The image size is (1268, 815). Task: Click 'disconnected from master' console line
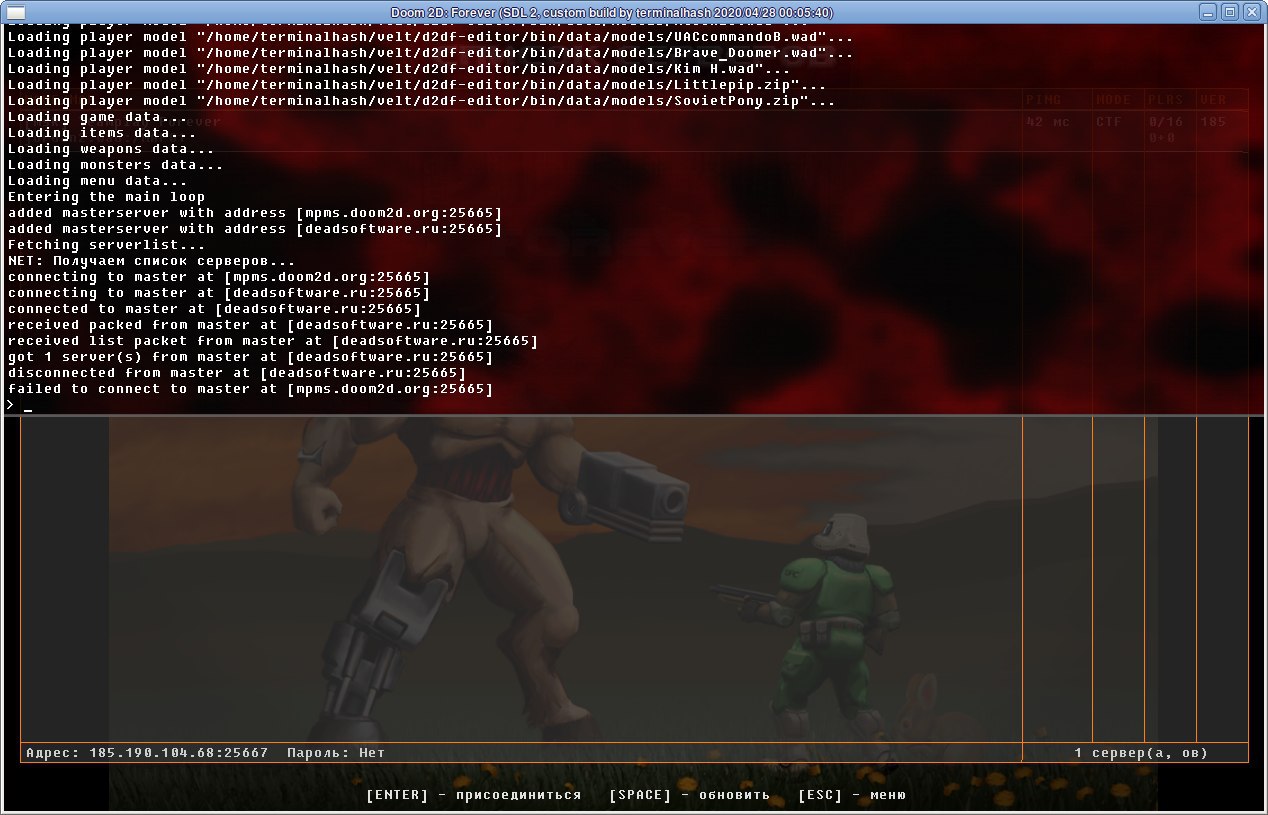[237, 373]
